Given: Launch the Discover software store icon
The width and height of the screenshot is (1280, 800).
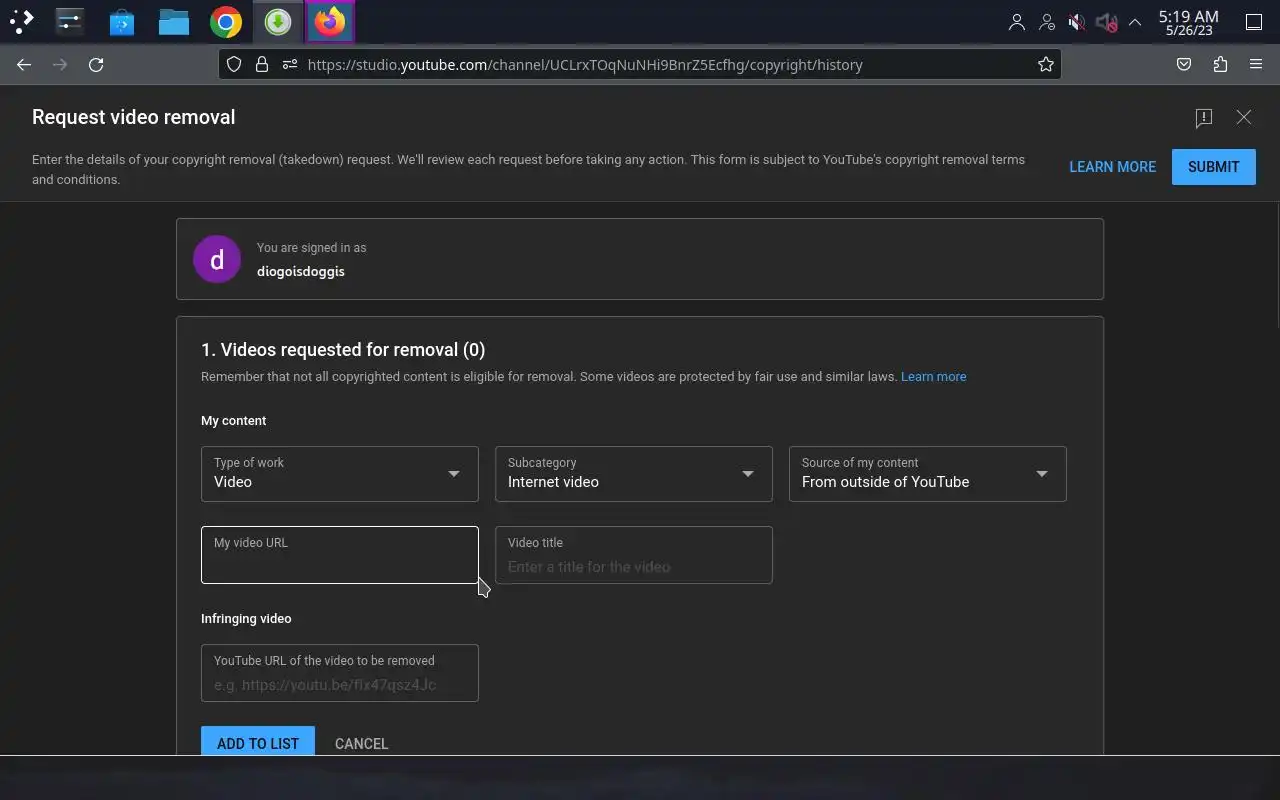Looking at the screenshot, I should click(122, 21).
